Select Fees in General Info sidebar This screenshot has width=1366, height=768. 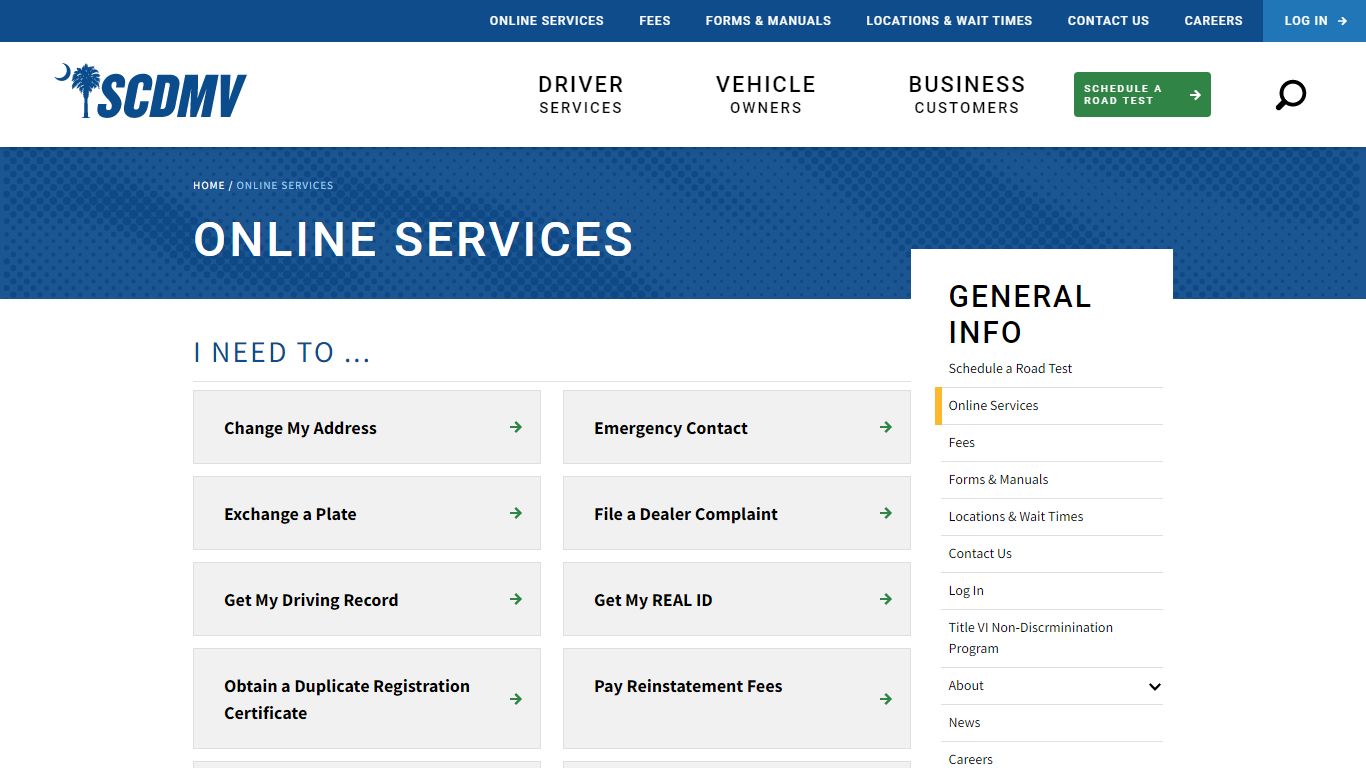[x=961, y=442]
